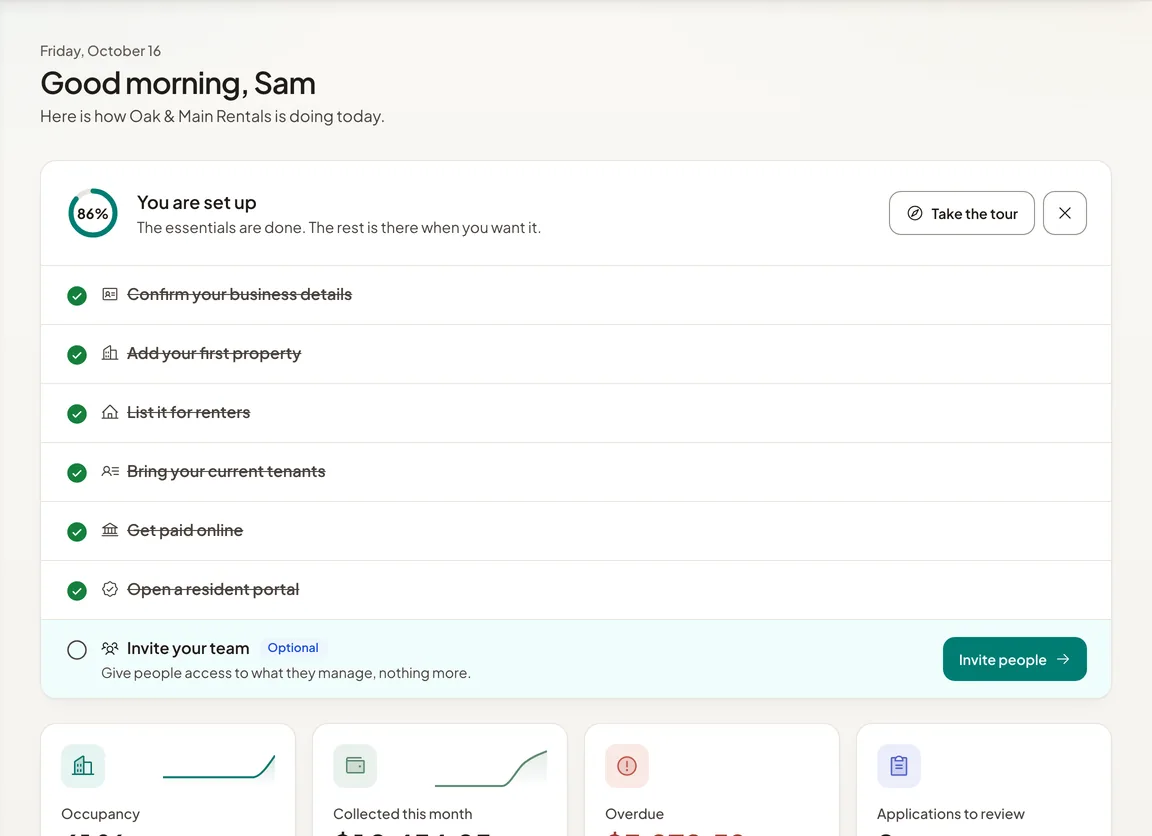Click the Overdue card label
The image size is (1152, 836).
click(x=634, y=814)
